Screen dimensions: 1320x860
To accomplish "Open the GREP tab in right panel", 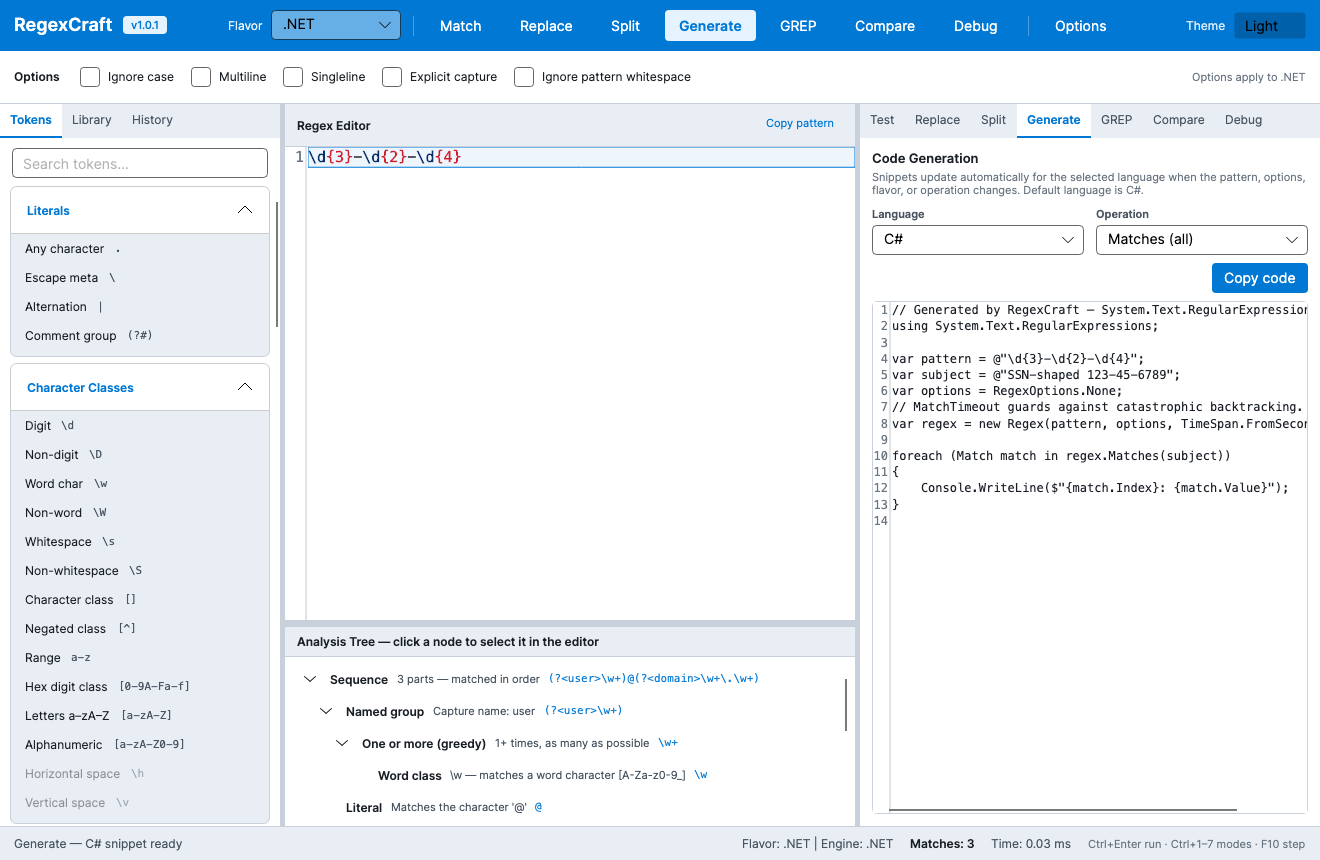I will [x=1117, y=120].
